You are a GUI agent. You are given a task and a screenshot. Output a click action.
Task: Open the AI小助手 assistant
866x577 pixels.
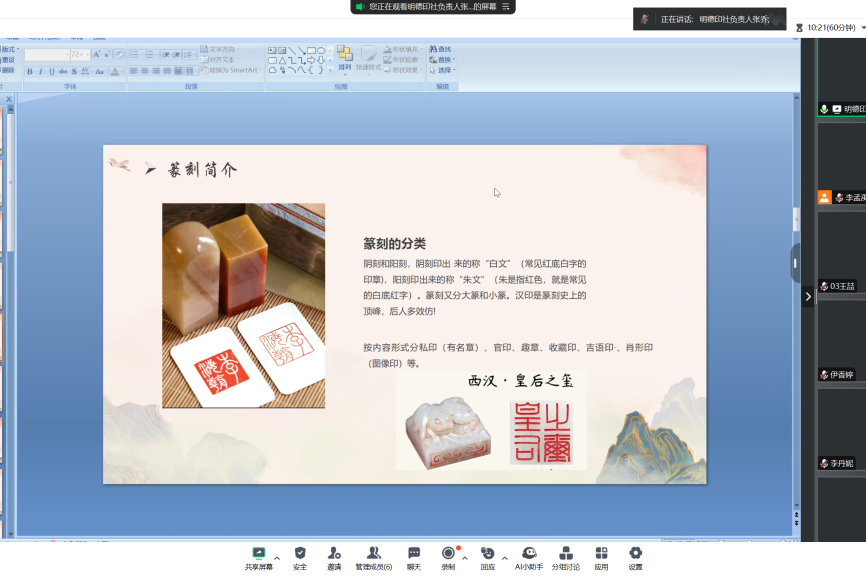click(529, 557)
